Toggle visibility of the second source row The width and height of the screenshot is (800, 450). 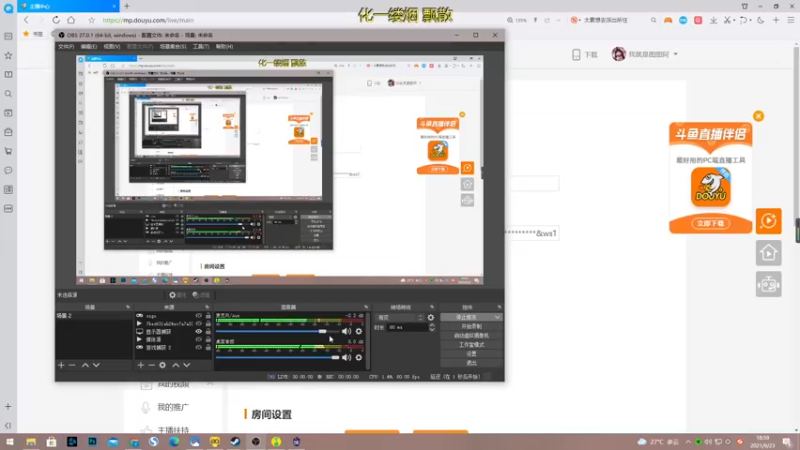point(198,323)
